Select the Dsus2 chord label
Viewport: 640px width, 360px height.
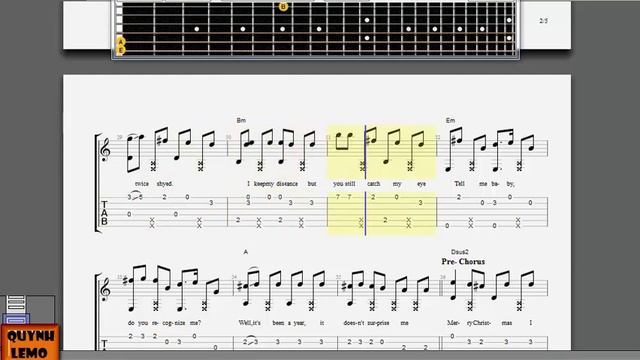[x=460, y=252]
